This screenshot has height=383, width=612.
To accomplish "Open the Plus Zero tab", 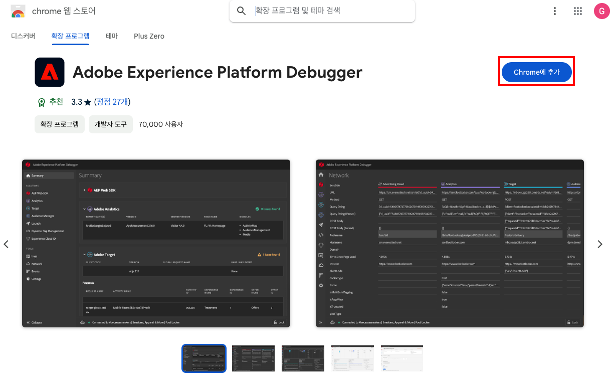I will tap(149, 36).
